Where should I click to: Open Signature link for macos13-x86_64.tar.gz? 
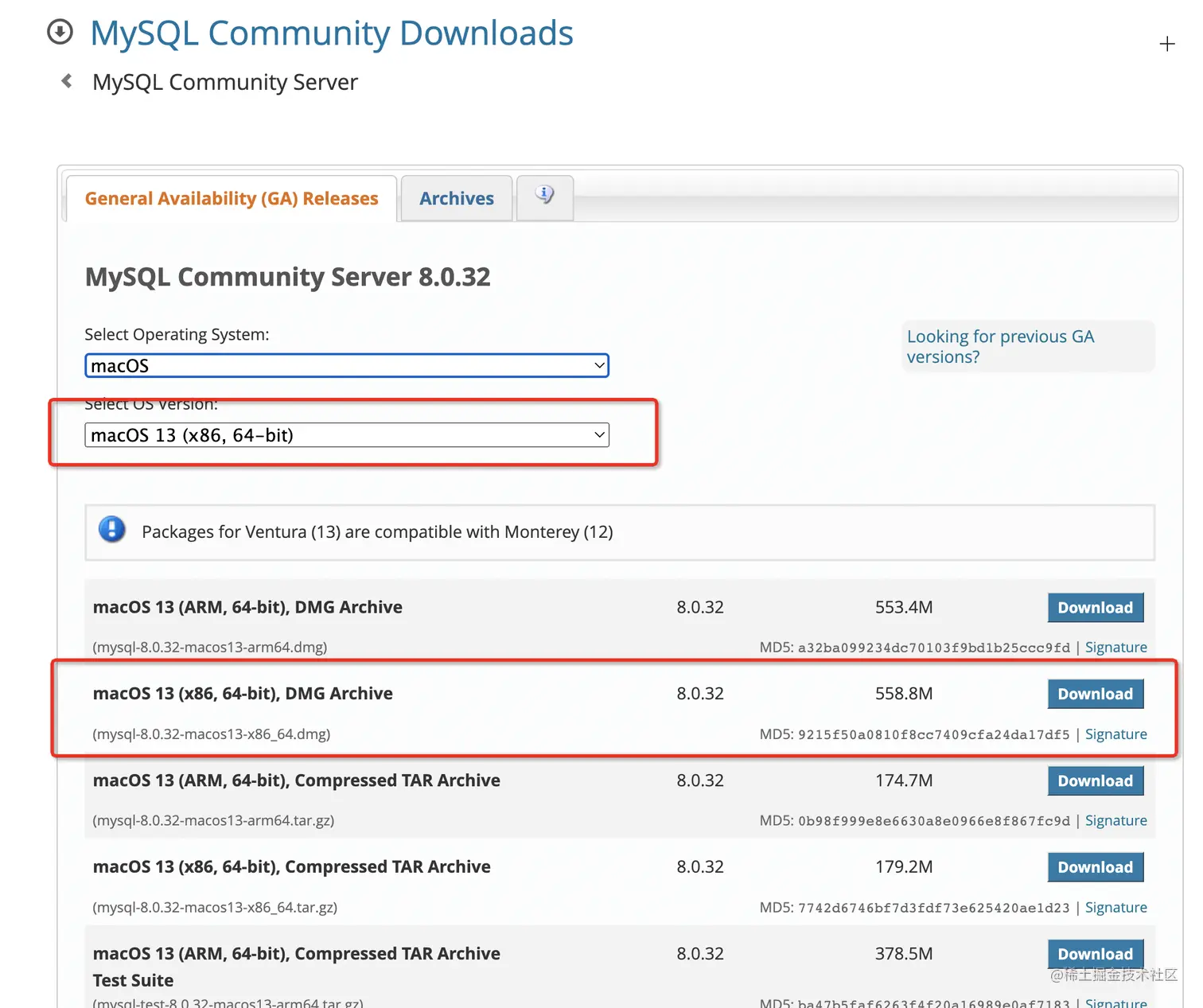(1116, 908)
